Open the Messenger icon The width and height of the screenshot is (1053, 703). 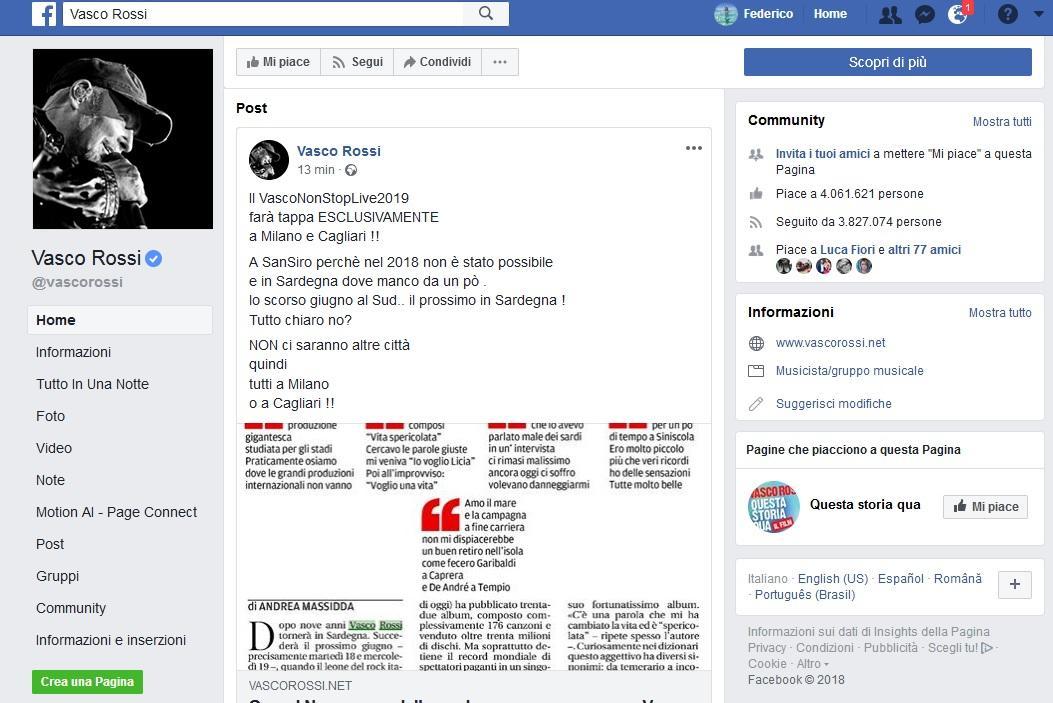click(925, 14)
